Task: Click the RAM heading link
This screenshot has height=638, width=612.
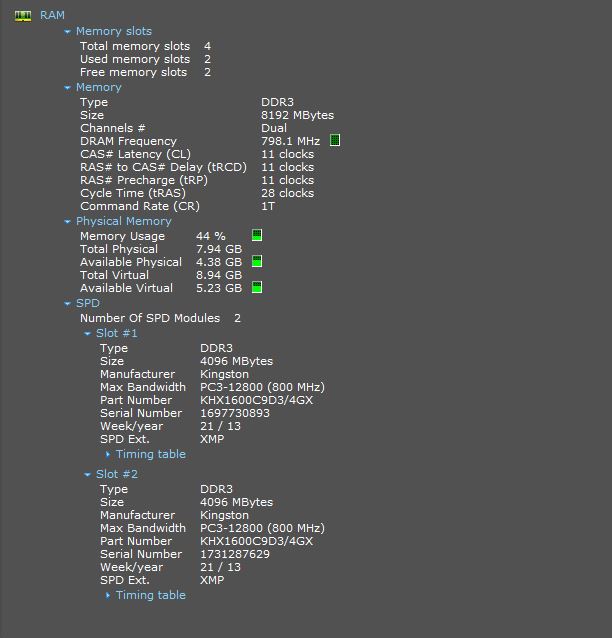Action: coord(52,15)
